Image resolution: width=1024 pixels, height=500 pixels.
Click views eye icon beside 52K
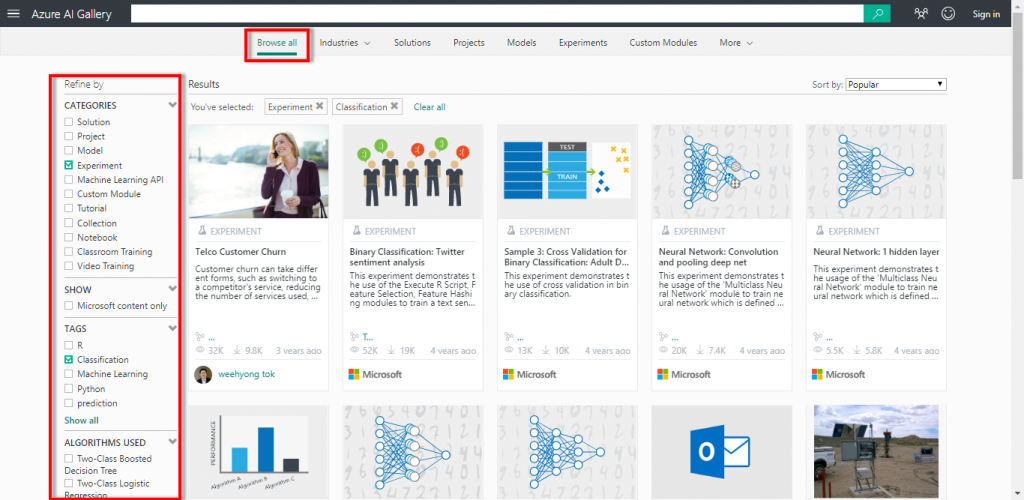coord(355,351)
